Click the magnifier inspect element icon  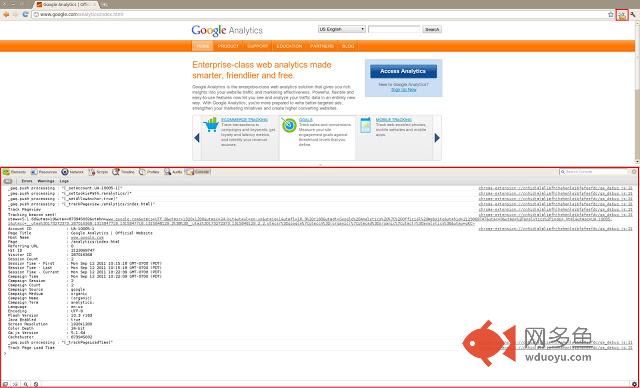[x=25, y=384]
